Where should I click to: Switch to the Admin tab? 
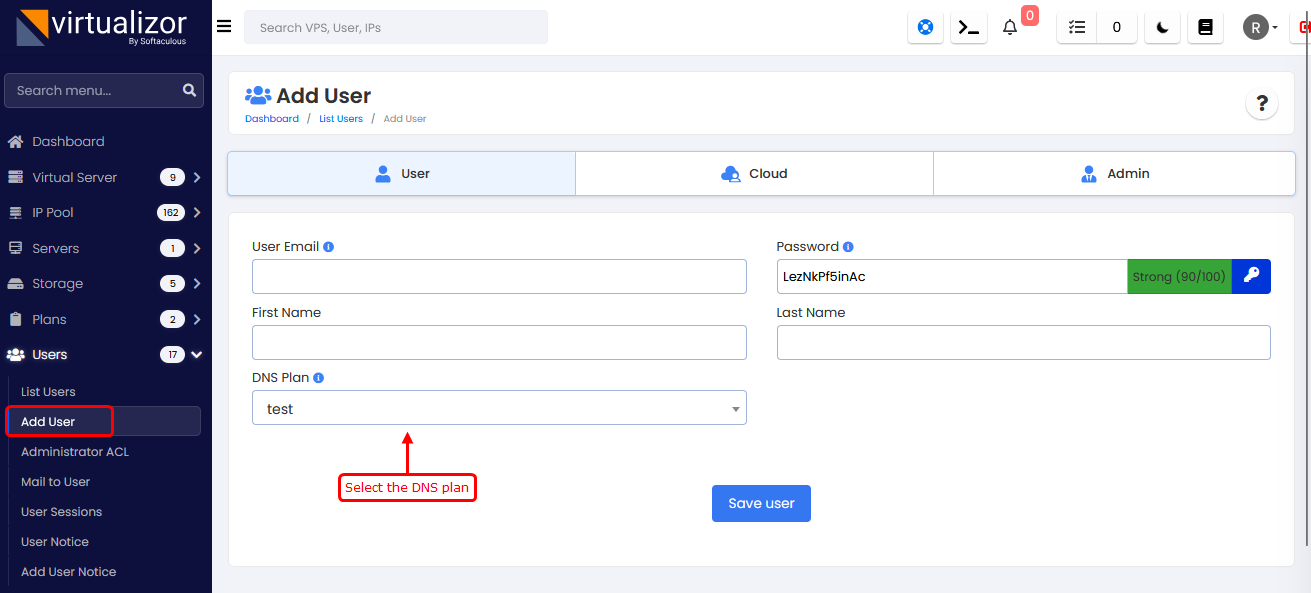coord(1114,174)
